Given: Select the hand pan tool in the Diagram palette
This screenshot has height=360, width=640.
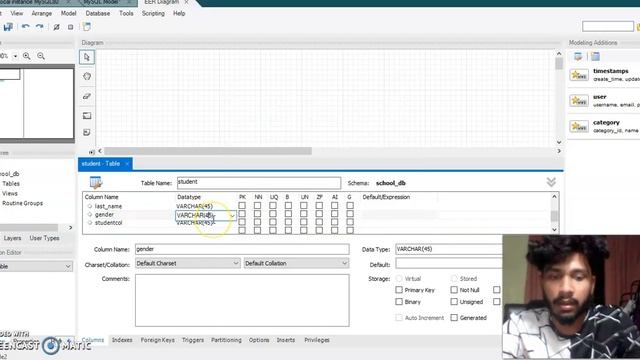Looking at the screenshot, I should [87, 76].
